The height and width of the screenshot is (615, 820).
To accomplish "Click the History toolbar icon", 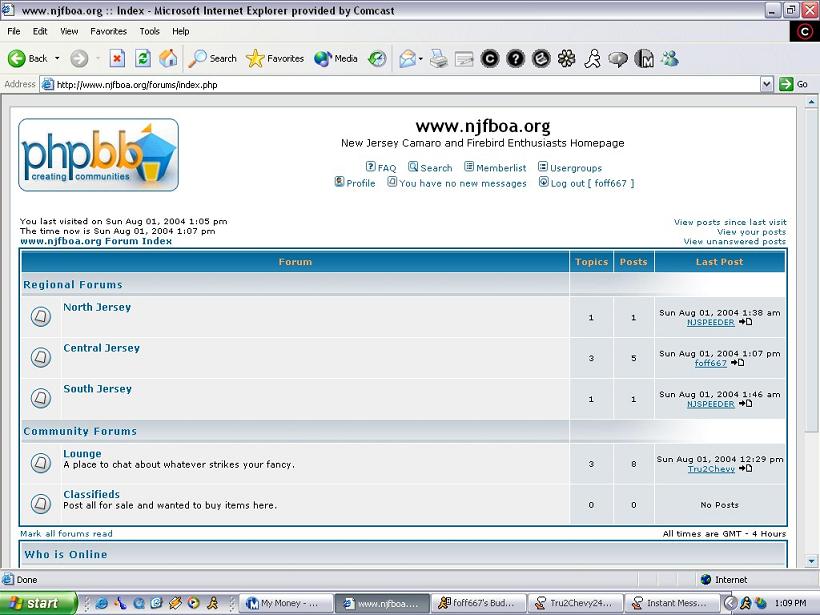I will [377, 59].
